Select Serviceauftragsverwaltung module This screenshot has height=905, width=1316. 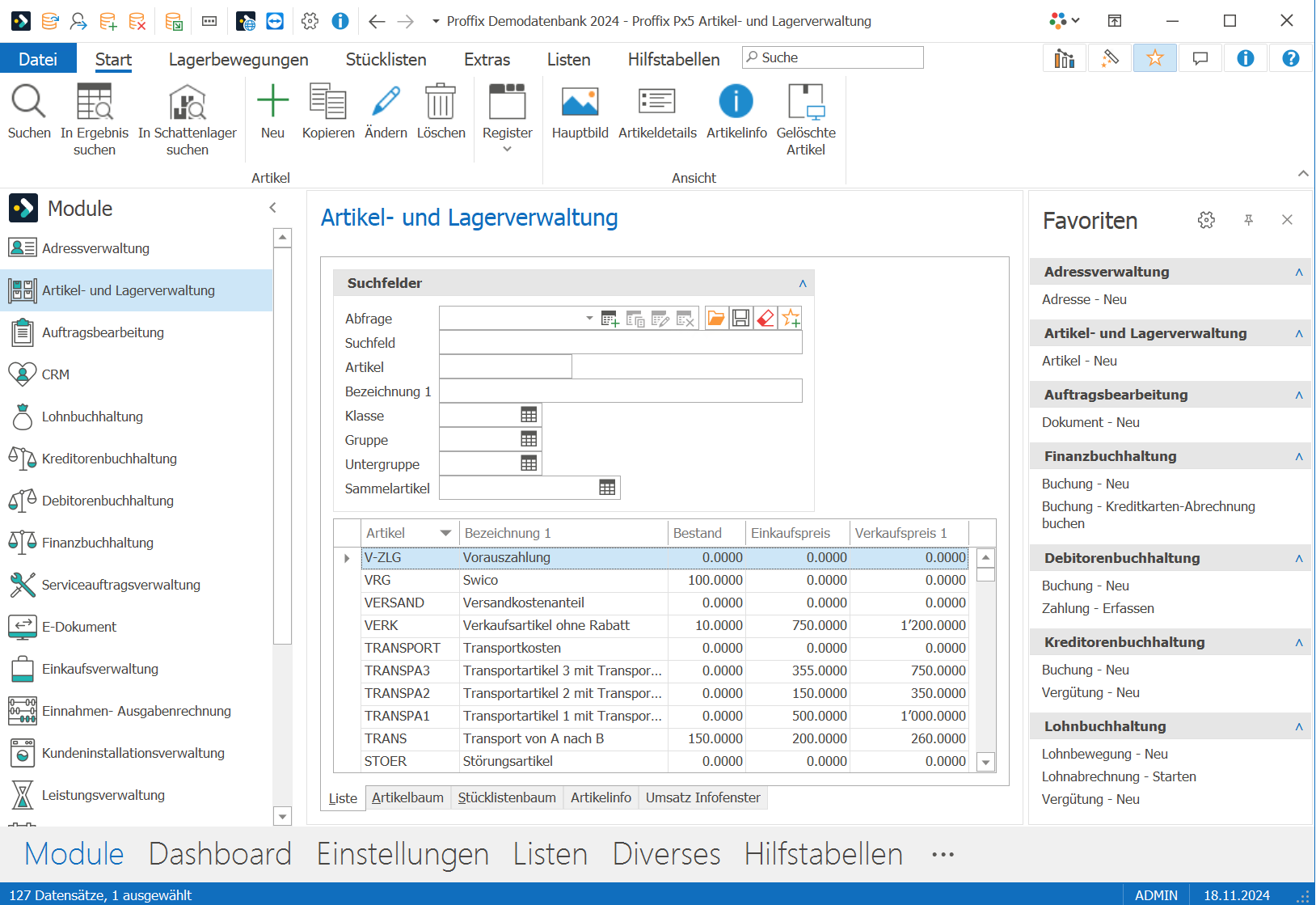(137, 585)
